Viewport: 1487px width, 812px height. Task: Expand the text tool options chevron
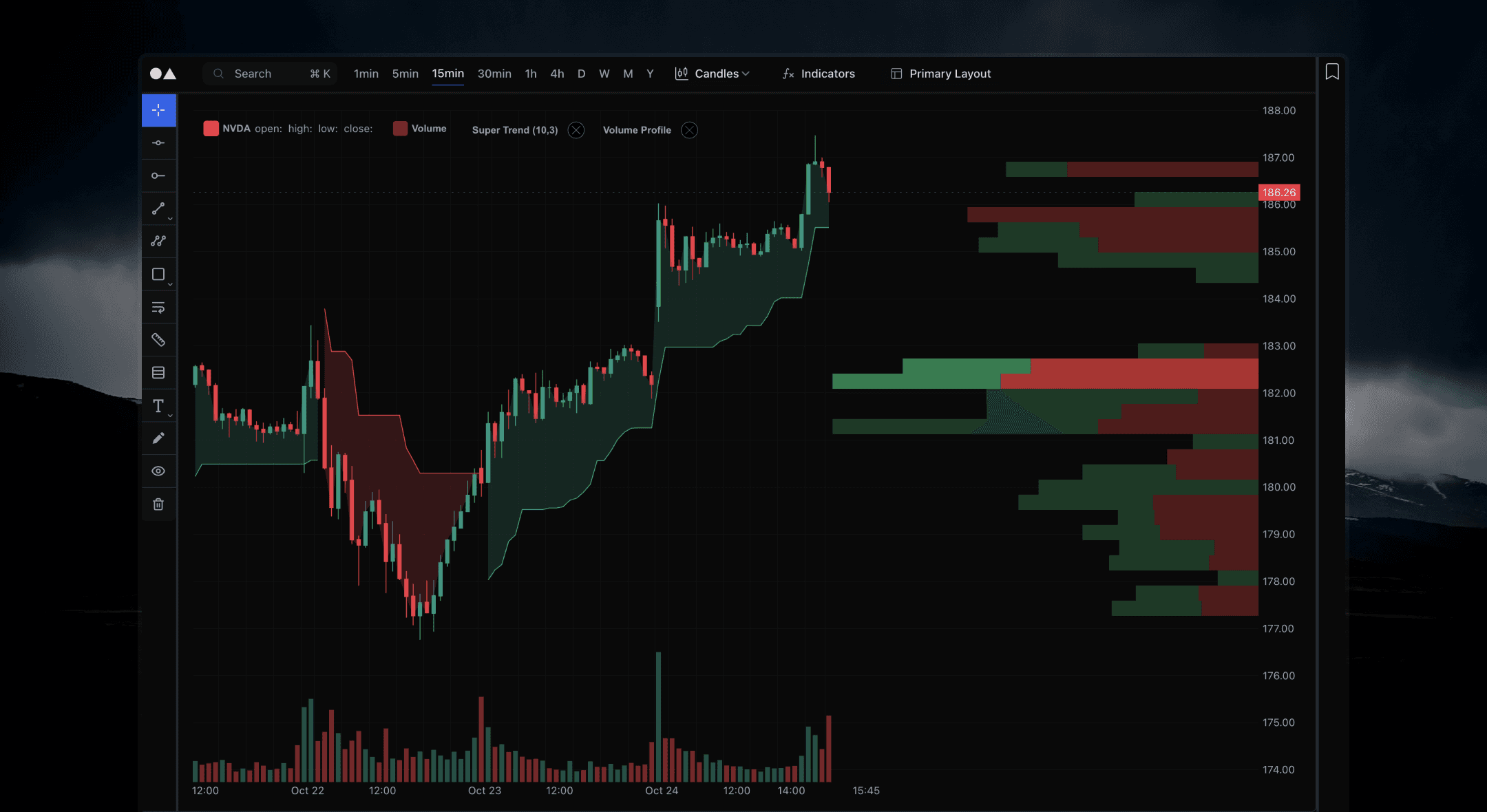point(169,416)
